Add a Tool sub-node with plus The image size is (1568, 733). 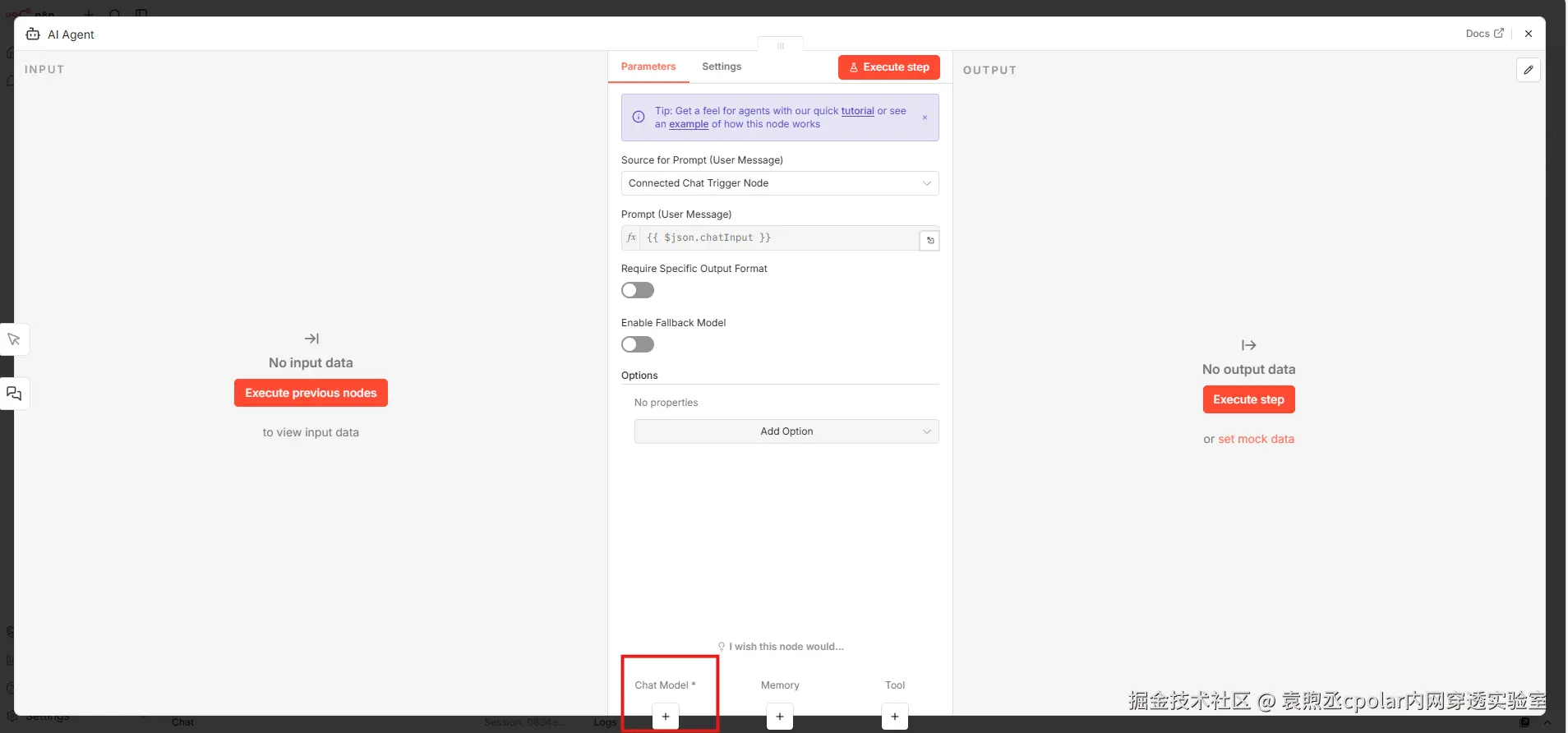click(x=895, y=717)
